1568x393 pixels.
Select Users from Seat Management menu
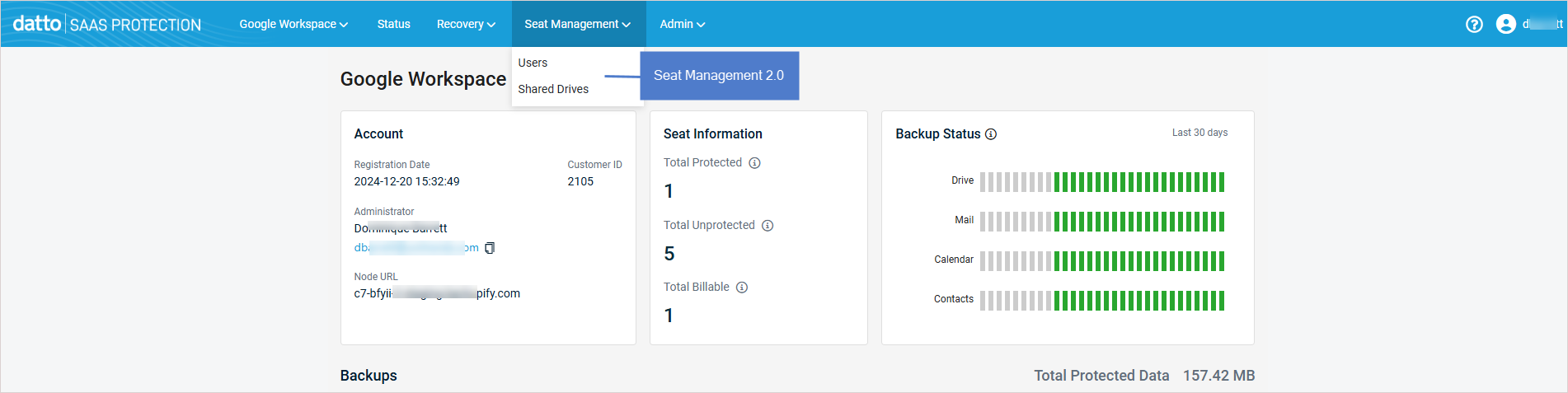[533, 63]
